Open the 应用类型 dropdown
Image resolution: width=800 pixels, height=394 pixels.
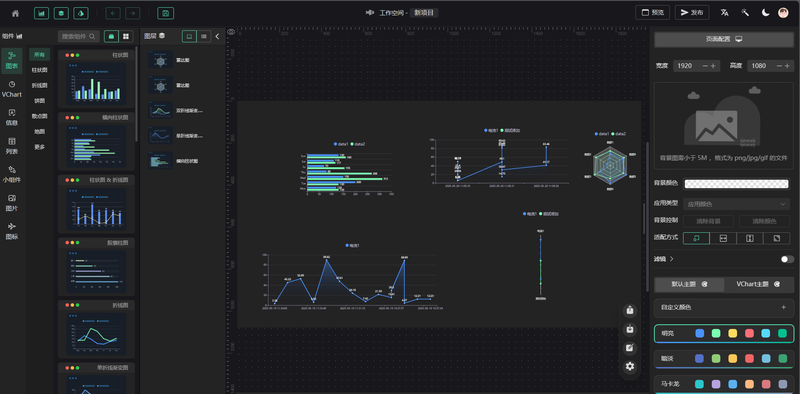click(736, 204)
